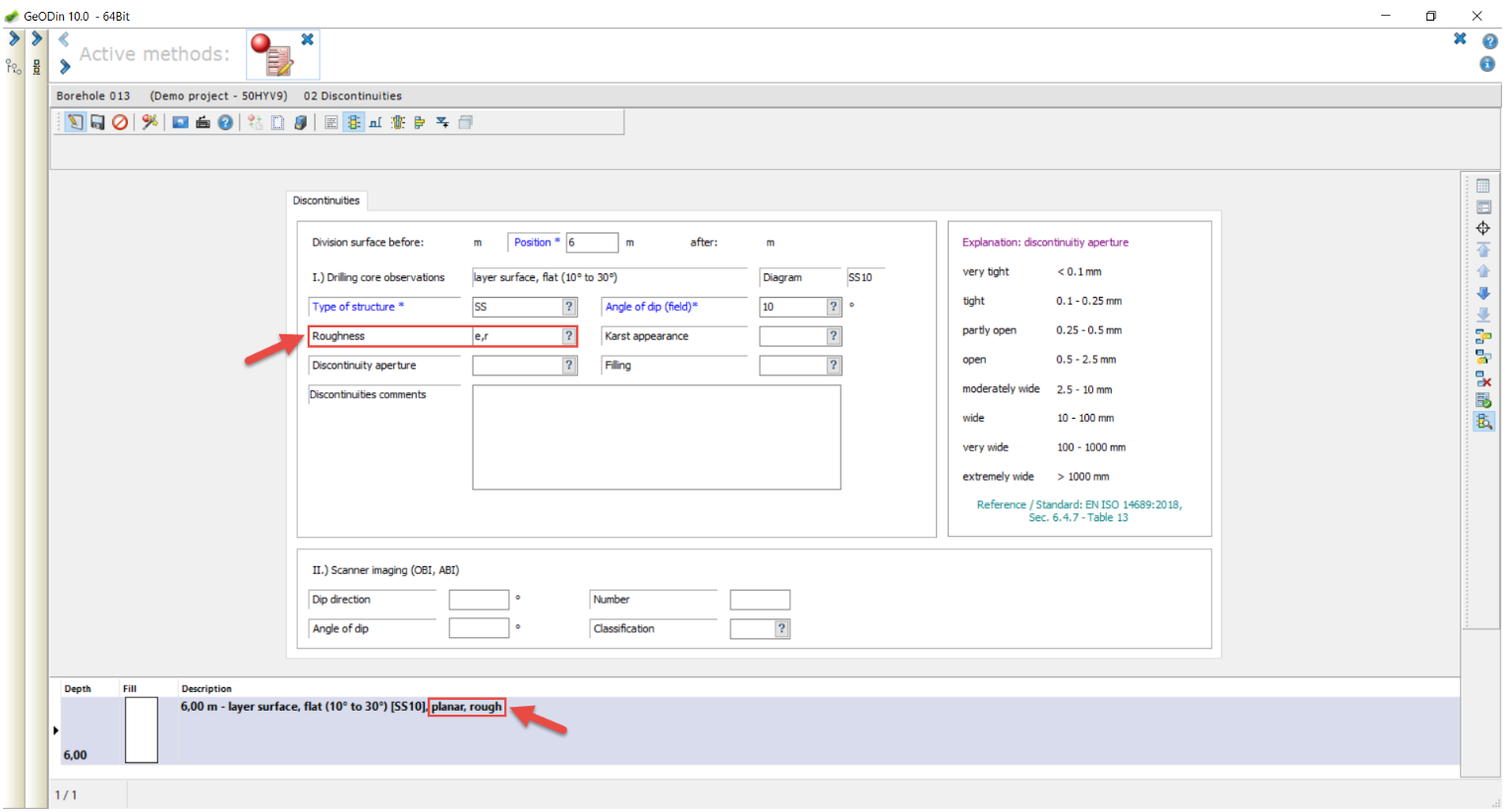Toggle the highlighted edit pencil toolbar button
Viewport: 1508px width, 812px height.
click(x=75, y=123)
